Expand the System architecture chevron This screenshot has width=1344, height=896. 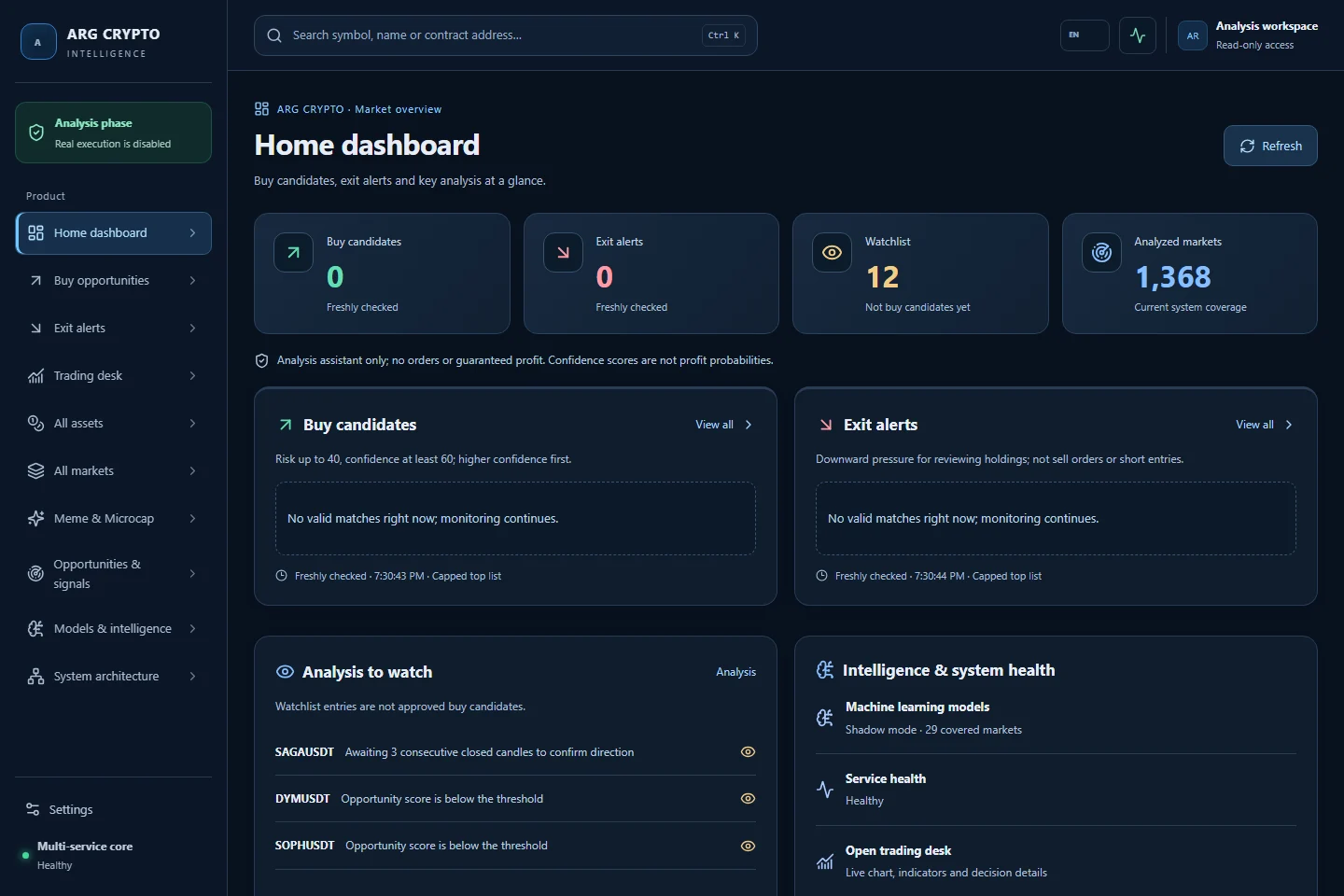(x=192, y=677)
